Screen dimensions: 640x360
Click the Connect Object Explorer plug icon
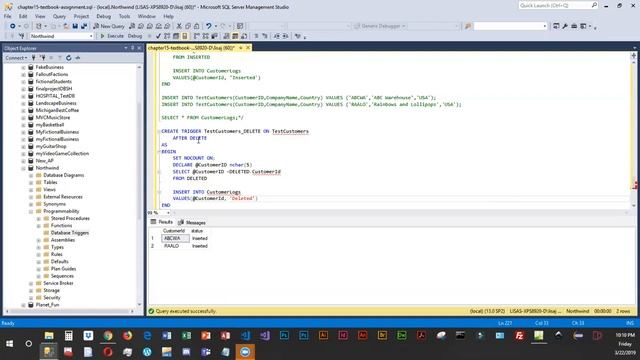33,58
